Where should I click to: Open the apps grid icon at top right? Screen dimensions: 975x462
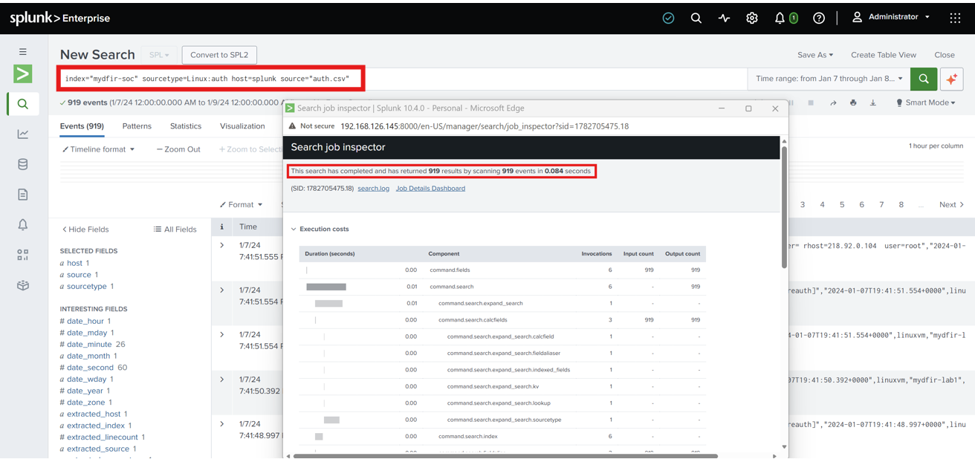(955, 18)
